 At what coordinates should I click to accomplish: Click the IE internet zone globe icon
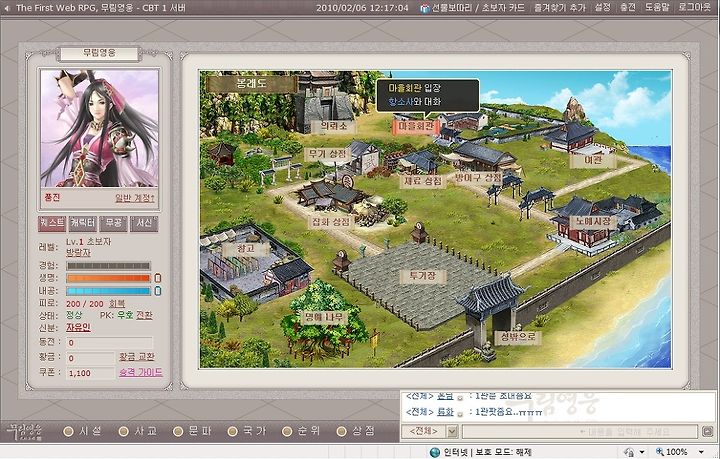(x=434, y=453)
